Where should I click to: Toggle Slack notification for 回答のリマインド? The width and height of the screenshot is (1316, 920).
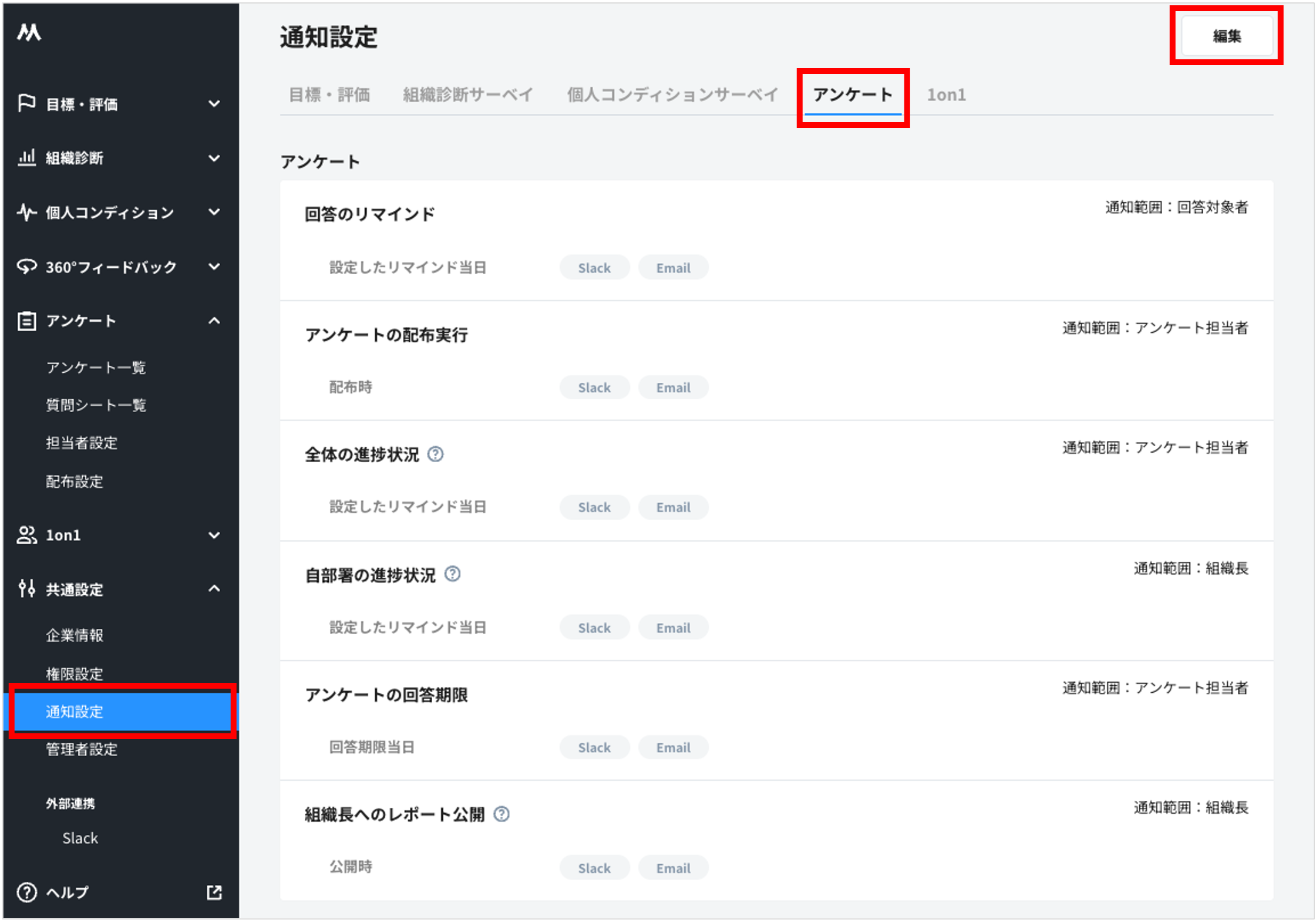point(594,267)
